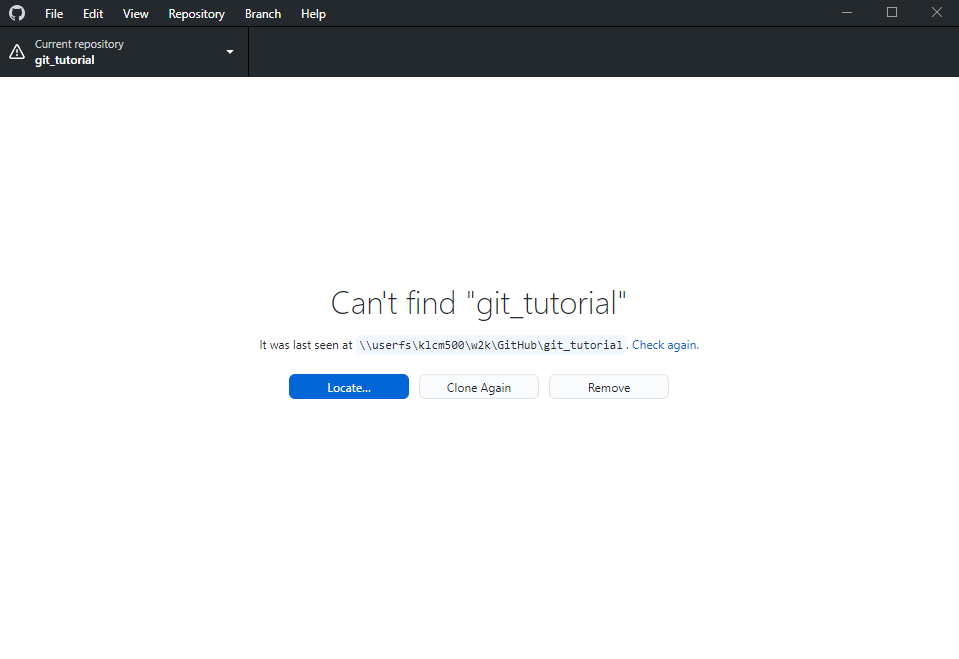Maximize the GitHub Desktop window
Viewport: 959px width, 659px height.
pyautogui.click(x=892, y=13)
